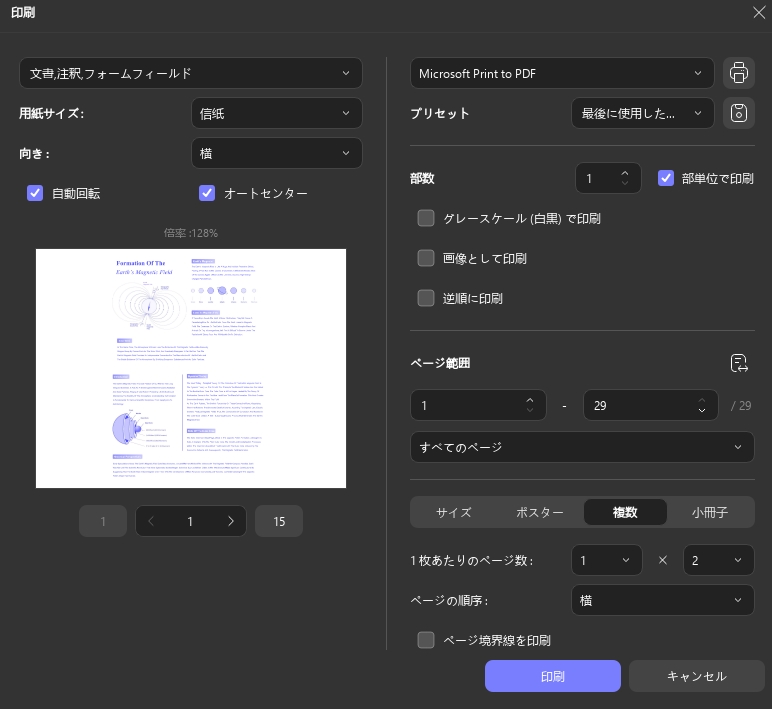Screen dimensions: 772x709
Task: Check ページ境界線を印刷 option
Action: [x=426, y=640]
